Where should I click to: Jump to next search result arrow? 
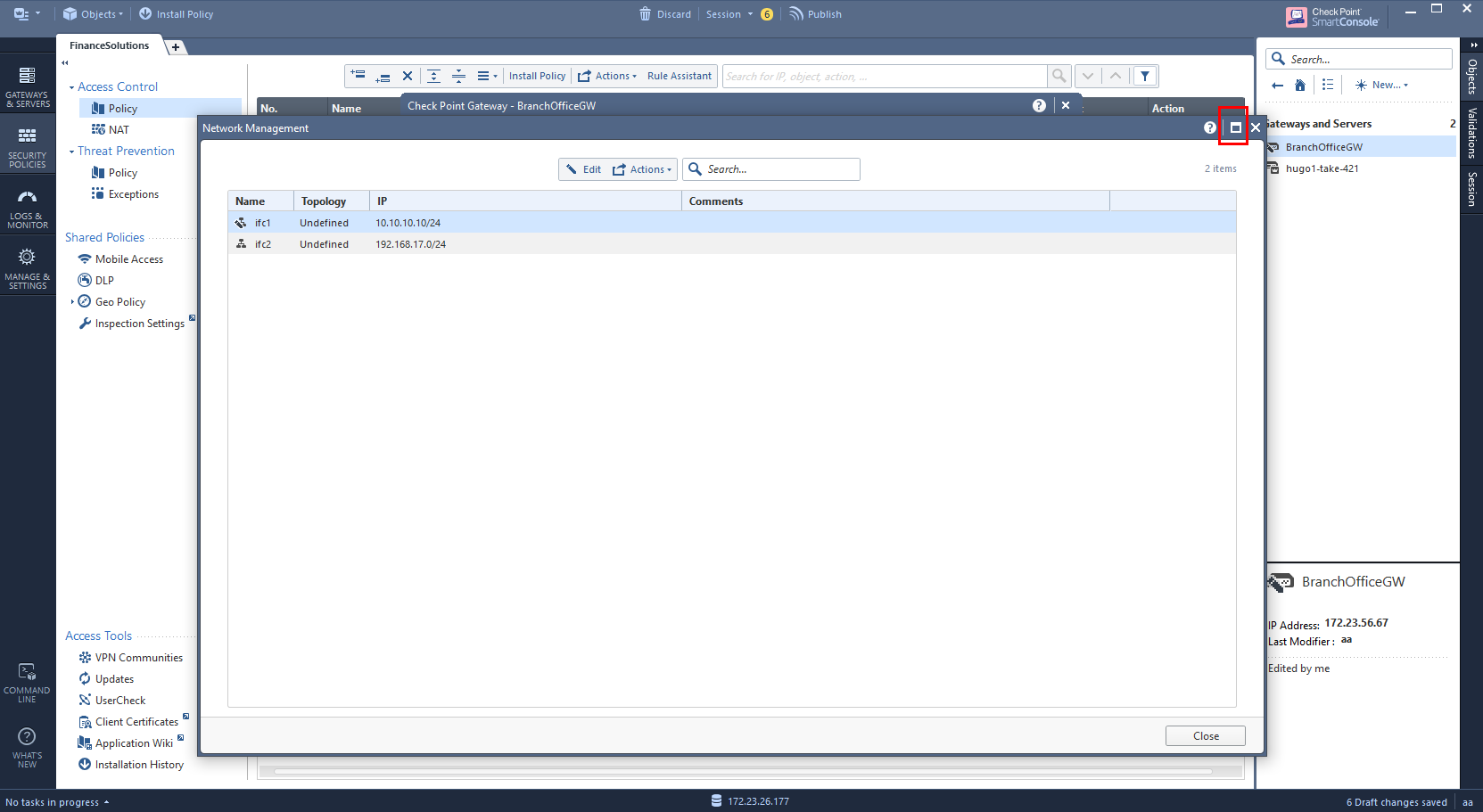pos(1088,76)
